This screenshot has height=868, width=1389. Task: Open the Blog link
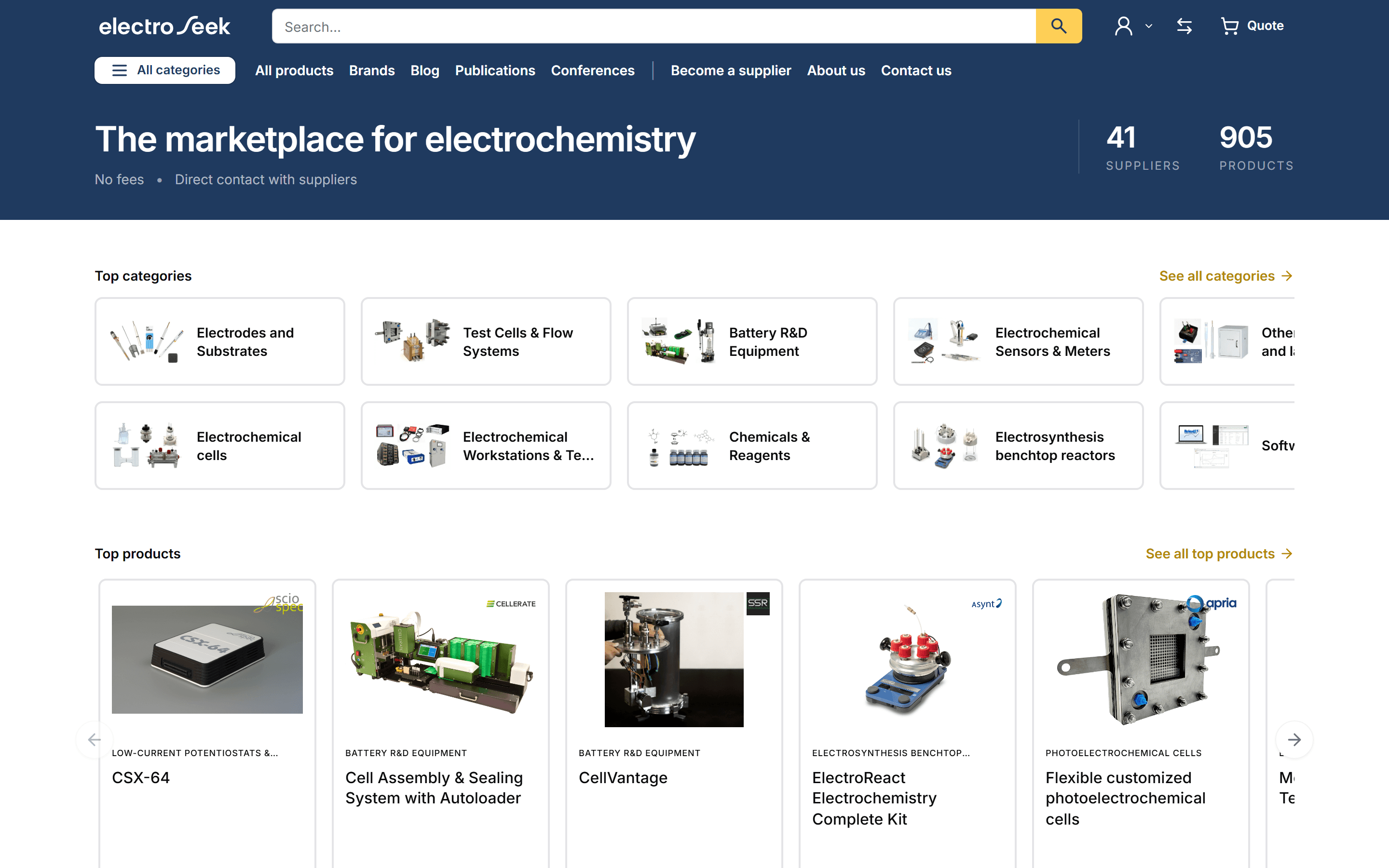point(425,70)
